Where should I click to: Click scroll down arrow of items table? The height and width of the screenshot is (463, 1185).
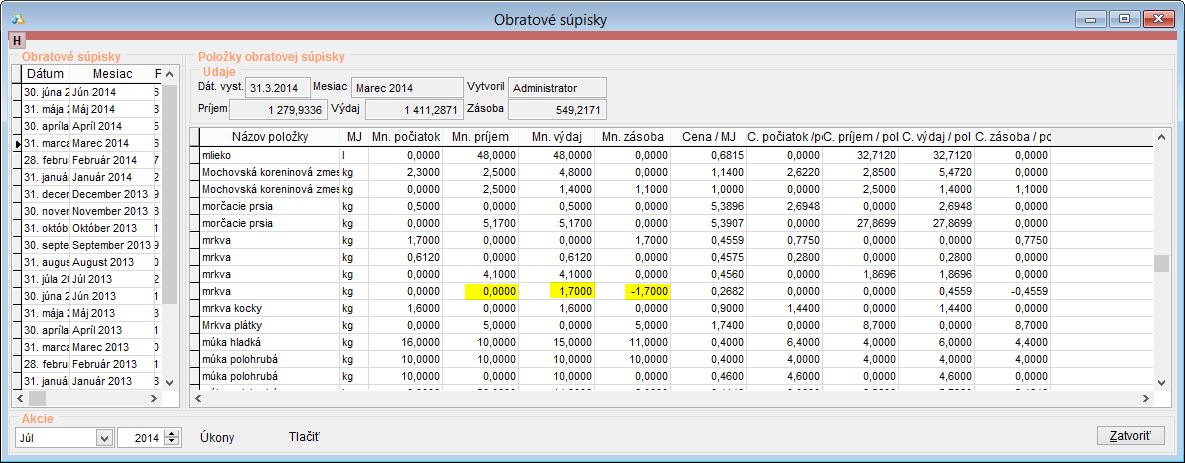coord(1161,382)
